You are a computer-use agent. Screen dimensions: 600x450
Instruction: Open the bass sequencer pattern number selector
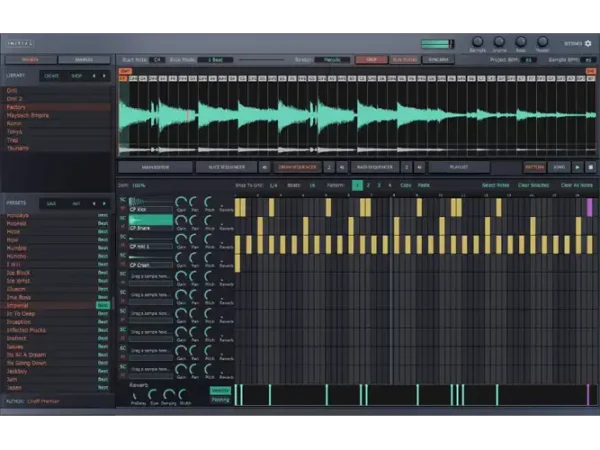pos(406,167)
